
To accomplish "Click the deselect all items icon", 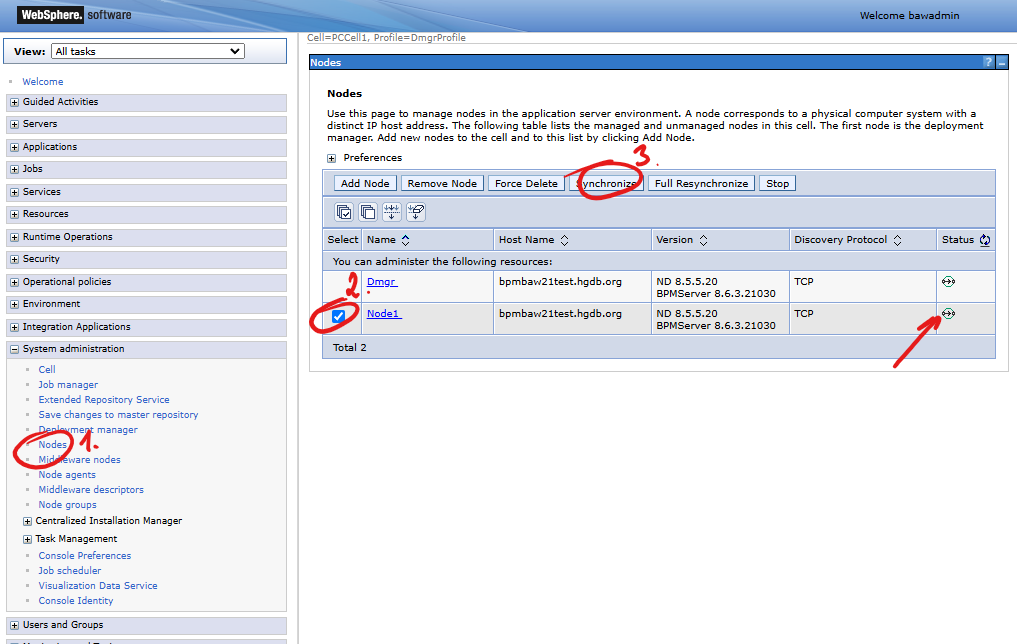I will [x=368, y=212].
